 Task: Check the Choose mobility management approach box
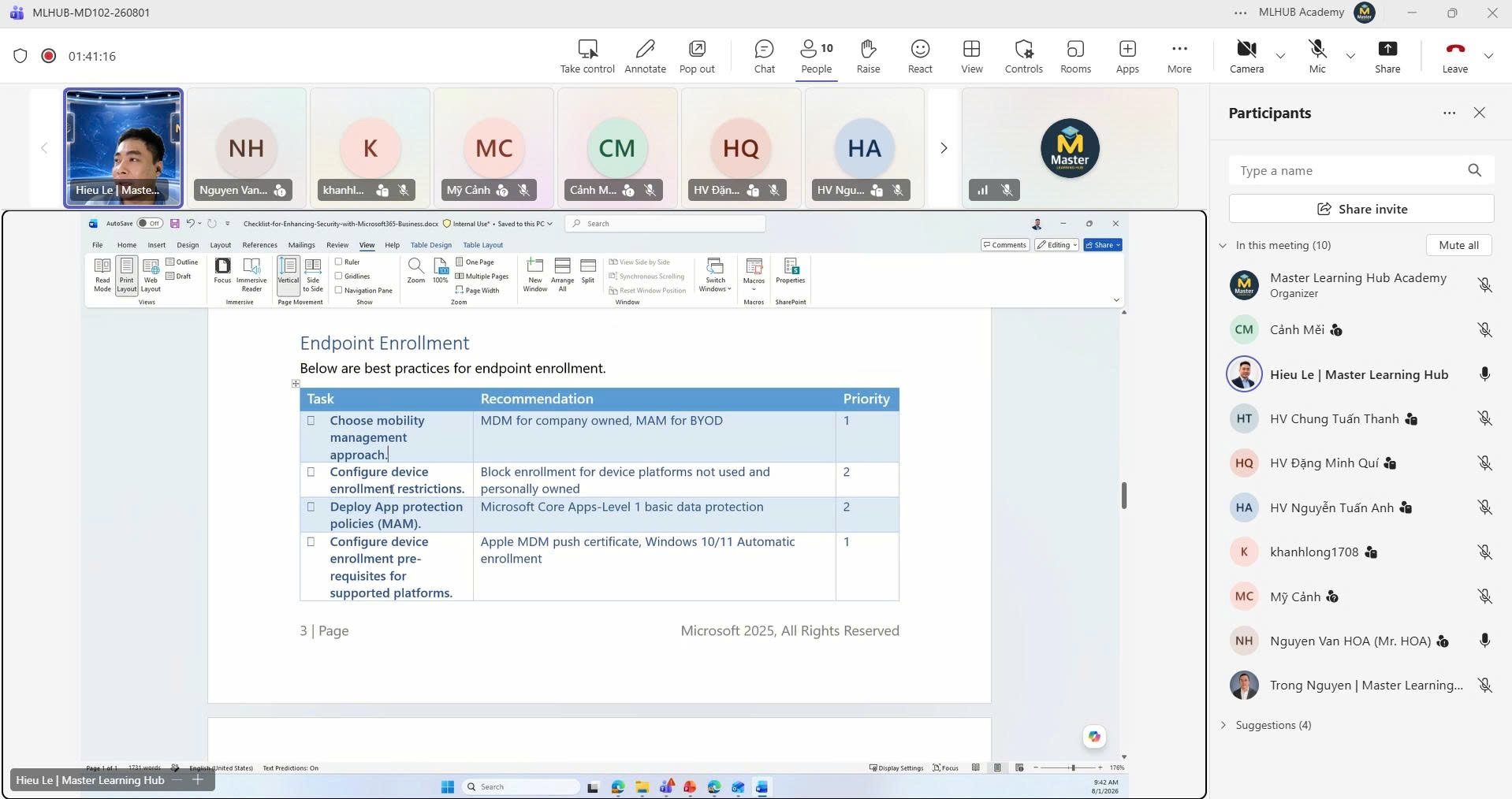tap(311, 421)
